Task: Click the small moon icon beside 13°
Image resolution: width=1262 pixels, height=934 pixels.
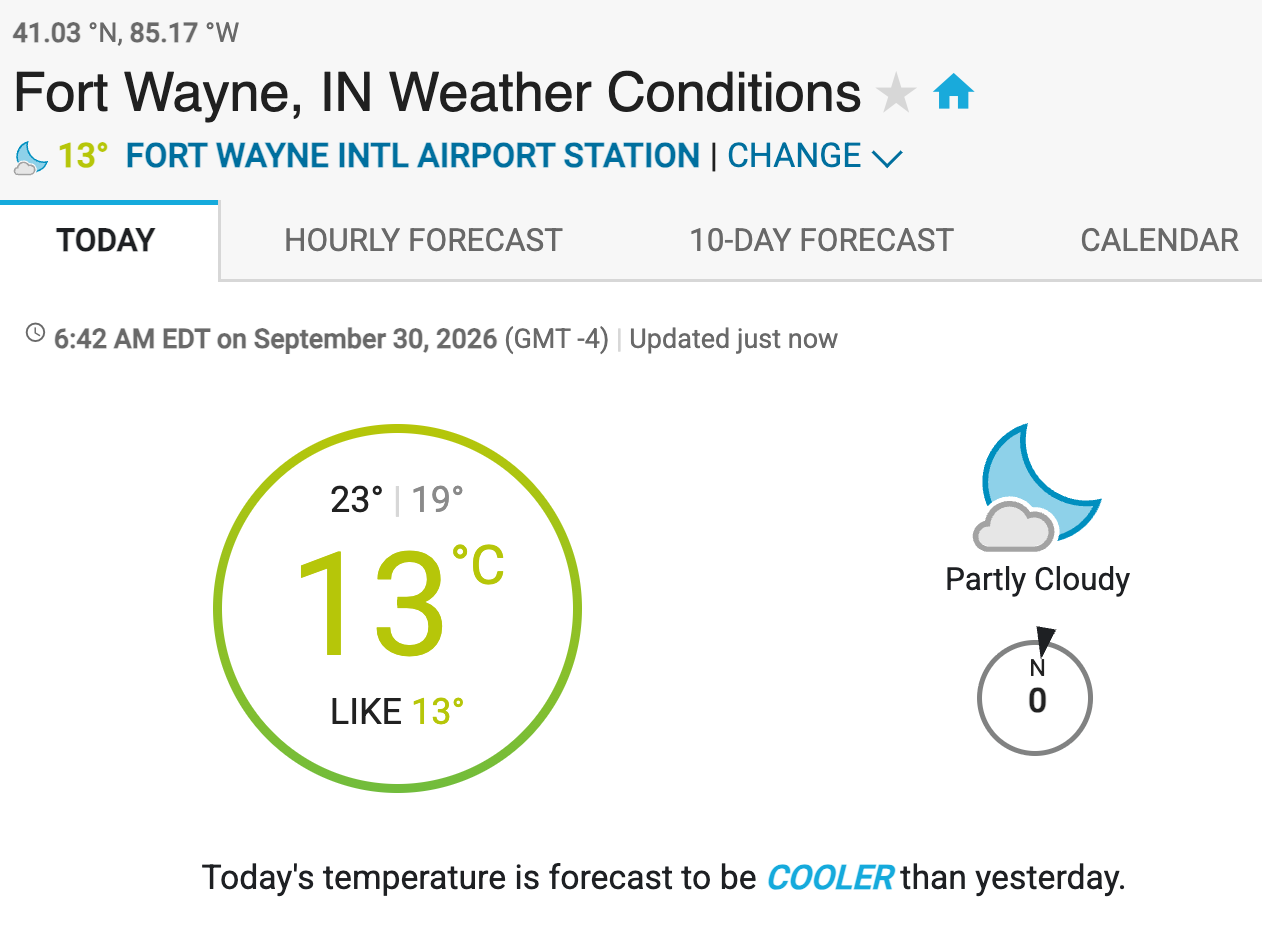Action: tap(31, 157)
